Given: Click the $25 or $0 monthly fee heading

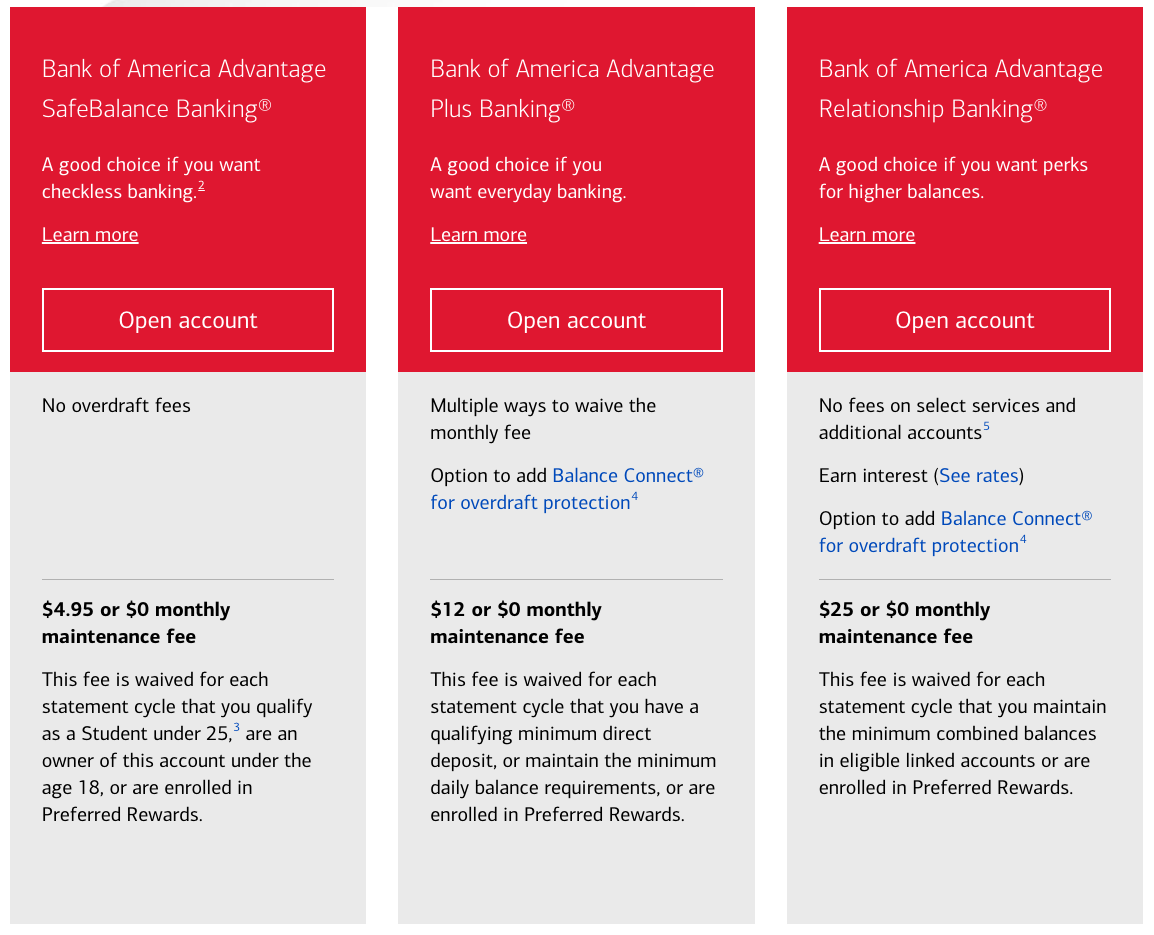Looking at the screenshot, I should pyautogui.click(x=904, y=623).
